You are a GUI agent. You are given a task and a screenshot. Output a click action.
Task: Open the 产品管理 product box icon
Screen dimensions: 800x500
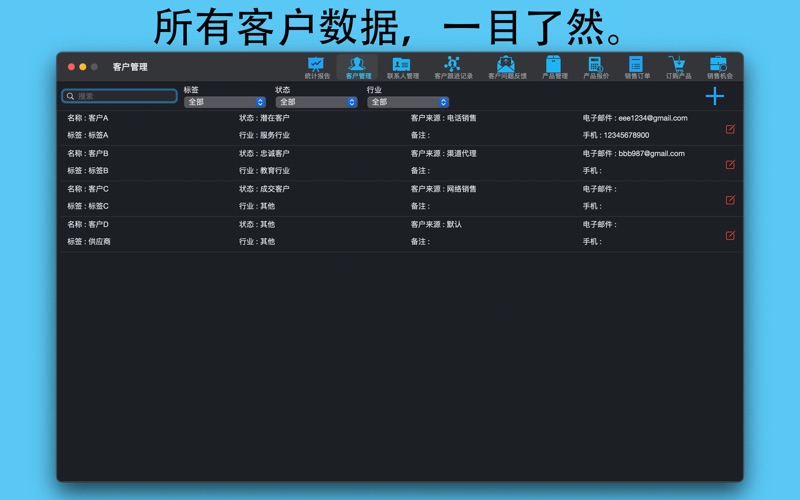click(x=554, y=67)
